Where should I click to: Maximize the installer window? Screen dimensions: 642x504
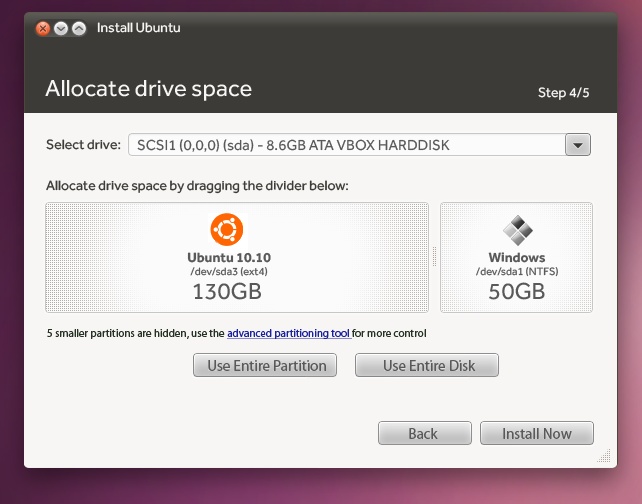click(79, 28)
